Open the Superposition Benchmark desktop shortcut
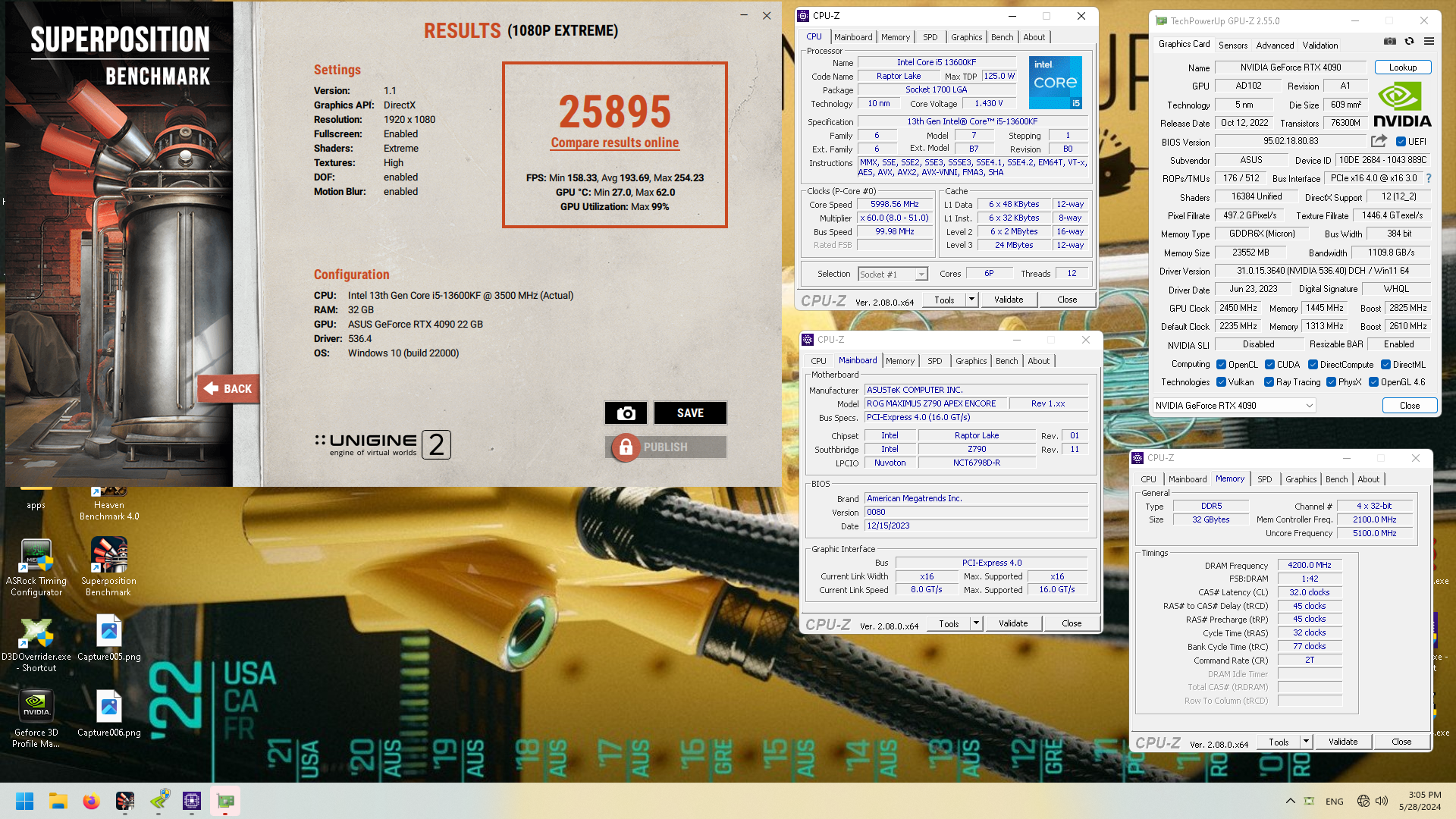The image size is (1456, 819). pyautogui.click(x=109, y=566)
